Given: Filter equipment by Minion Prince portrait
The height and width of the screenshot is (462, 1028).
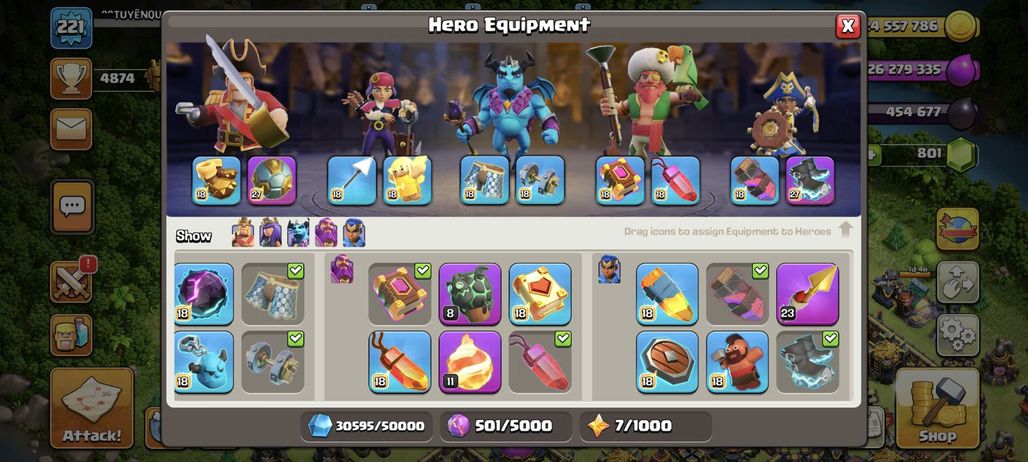Looking at the screenshot, I should point(298,233).
